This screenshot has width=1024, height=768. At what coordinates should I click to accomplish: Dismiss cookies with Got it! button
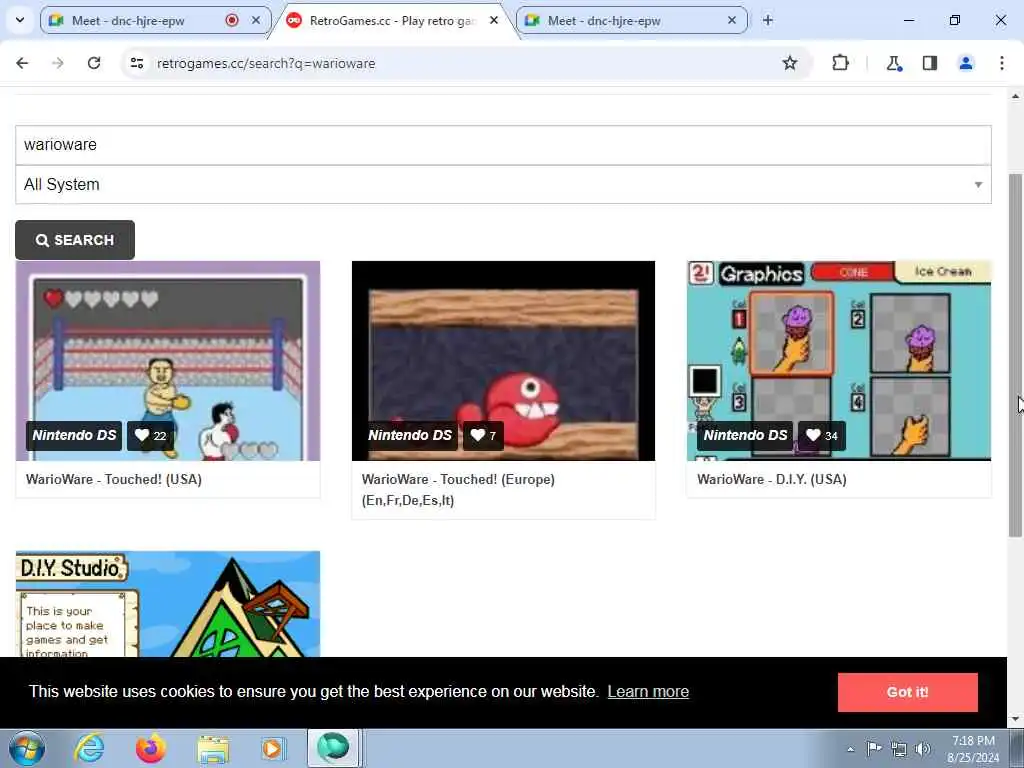(908, 692)
